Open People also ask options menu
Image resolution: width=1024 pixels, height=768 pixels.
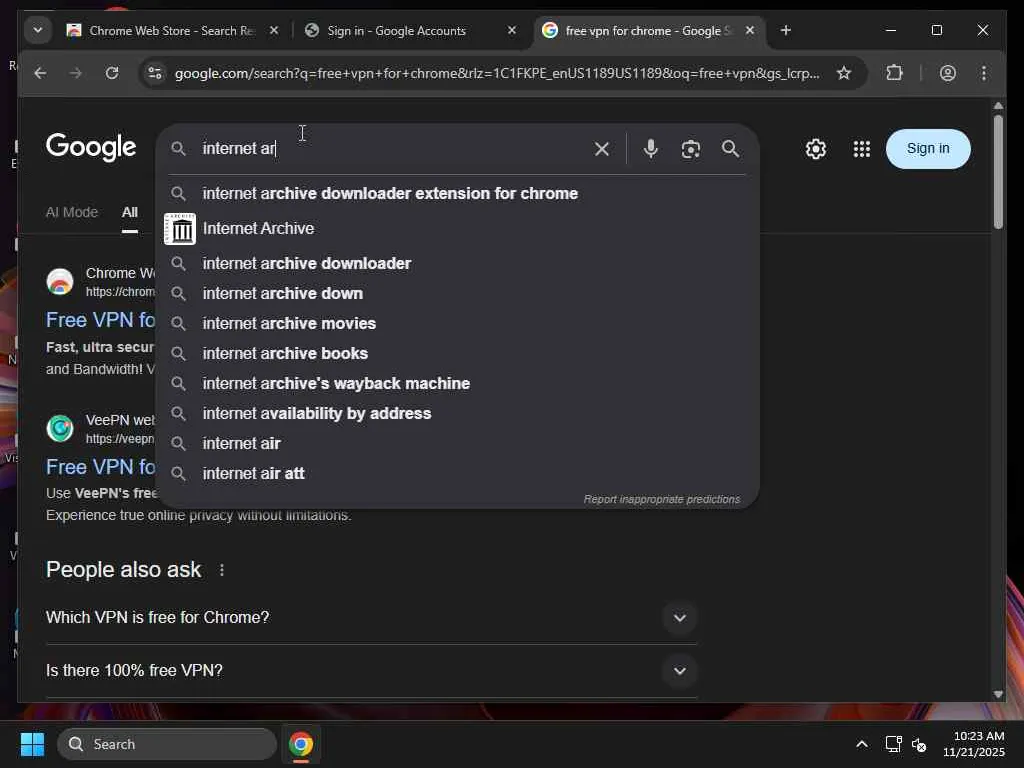point(222,570)
